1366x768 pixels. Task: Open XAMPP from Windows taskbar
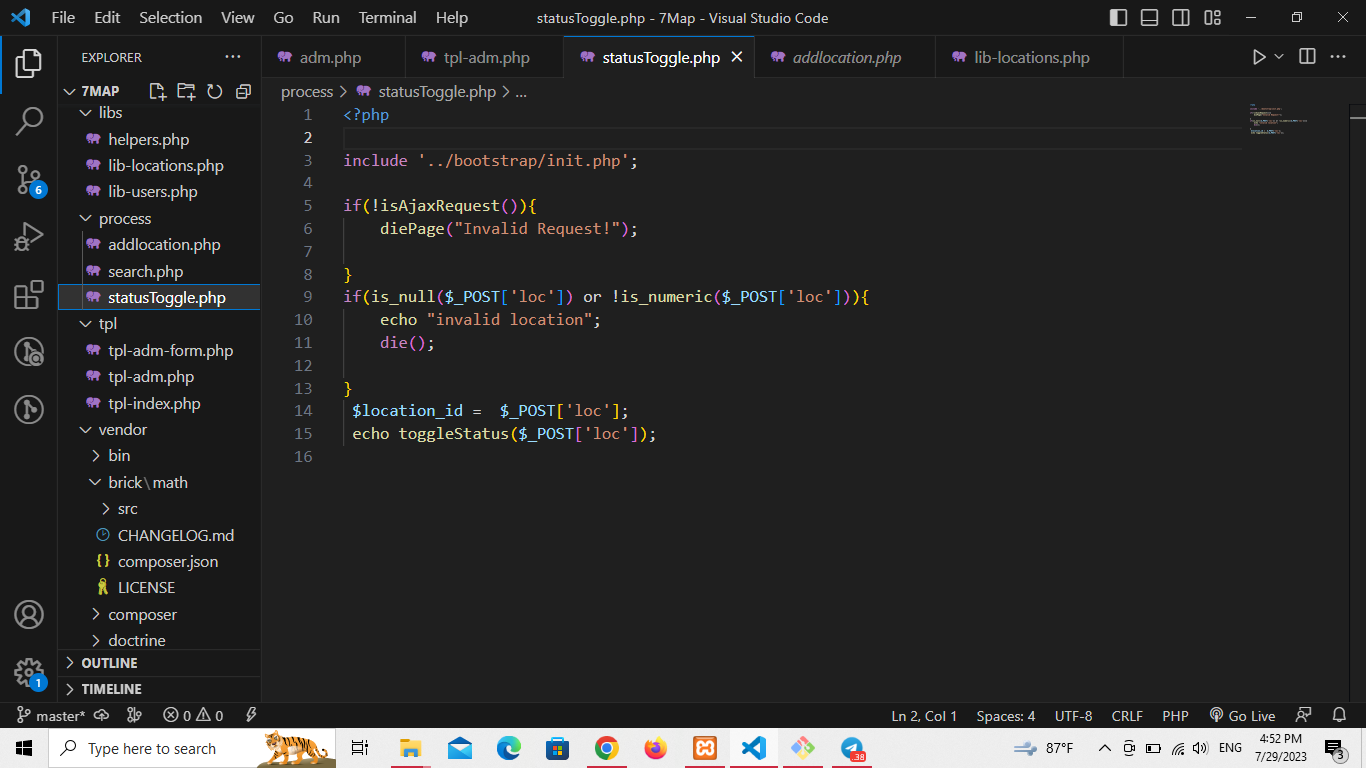[x=705, y=748]
